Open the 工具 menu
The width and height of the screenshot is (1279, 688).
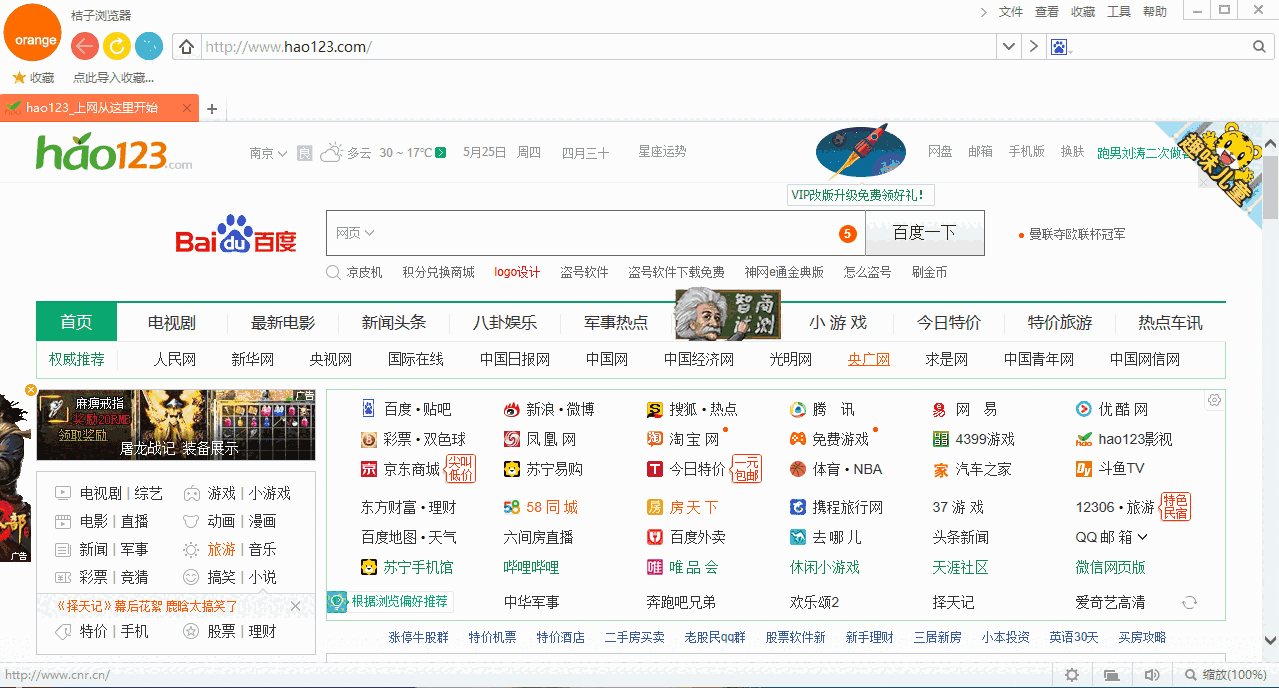[1118, 12]
